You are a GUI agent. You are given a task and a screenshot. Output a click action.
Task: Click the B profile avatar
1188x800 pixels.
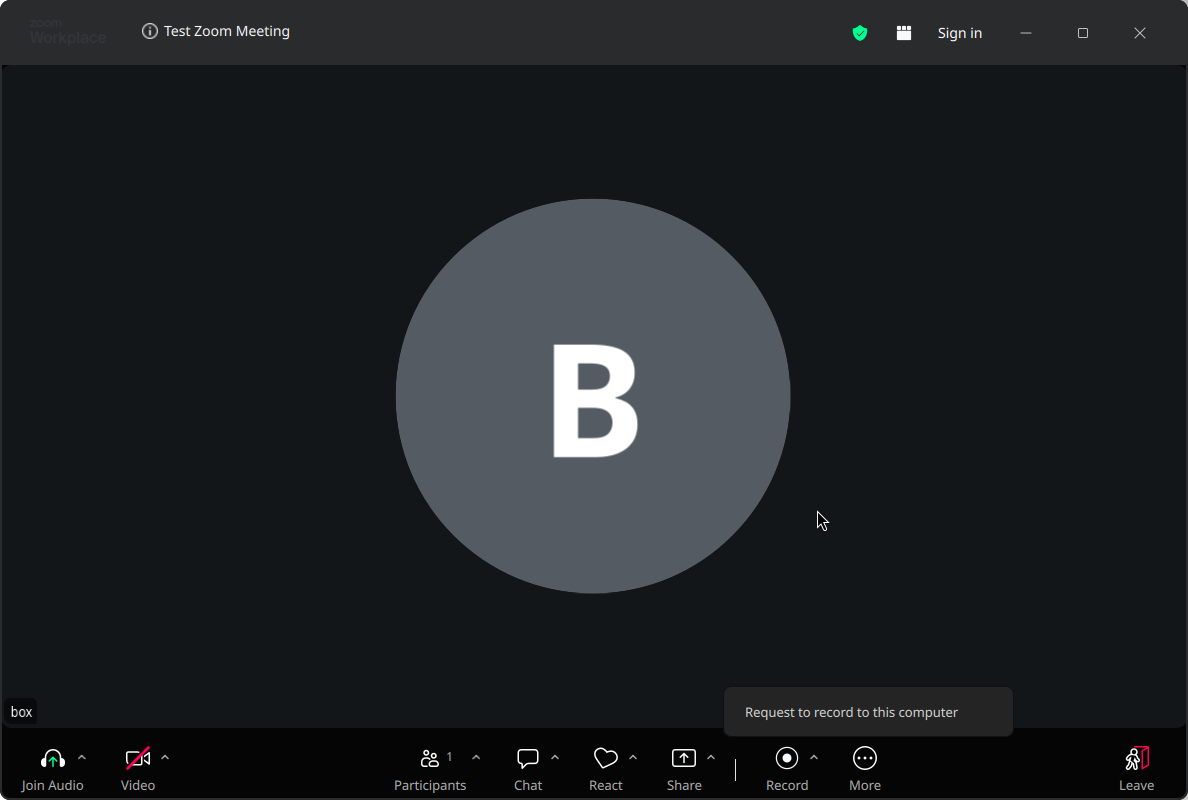click(593, 396)
